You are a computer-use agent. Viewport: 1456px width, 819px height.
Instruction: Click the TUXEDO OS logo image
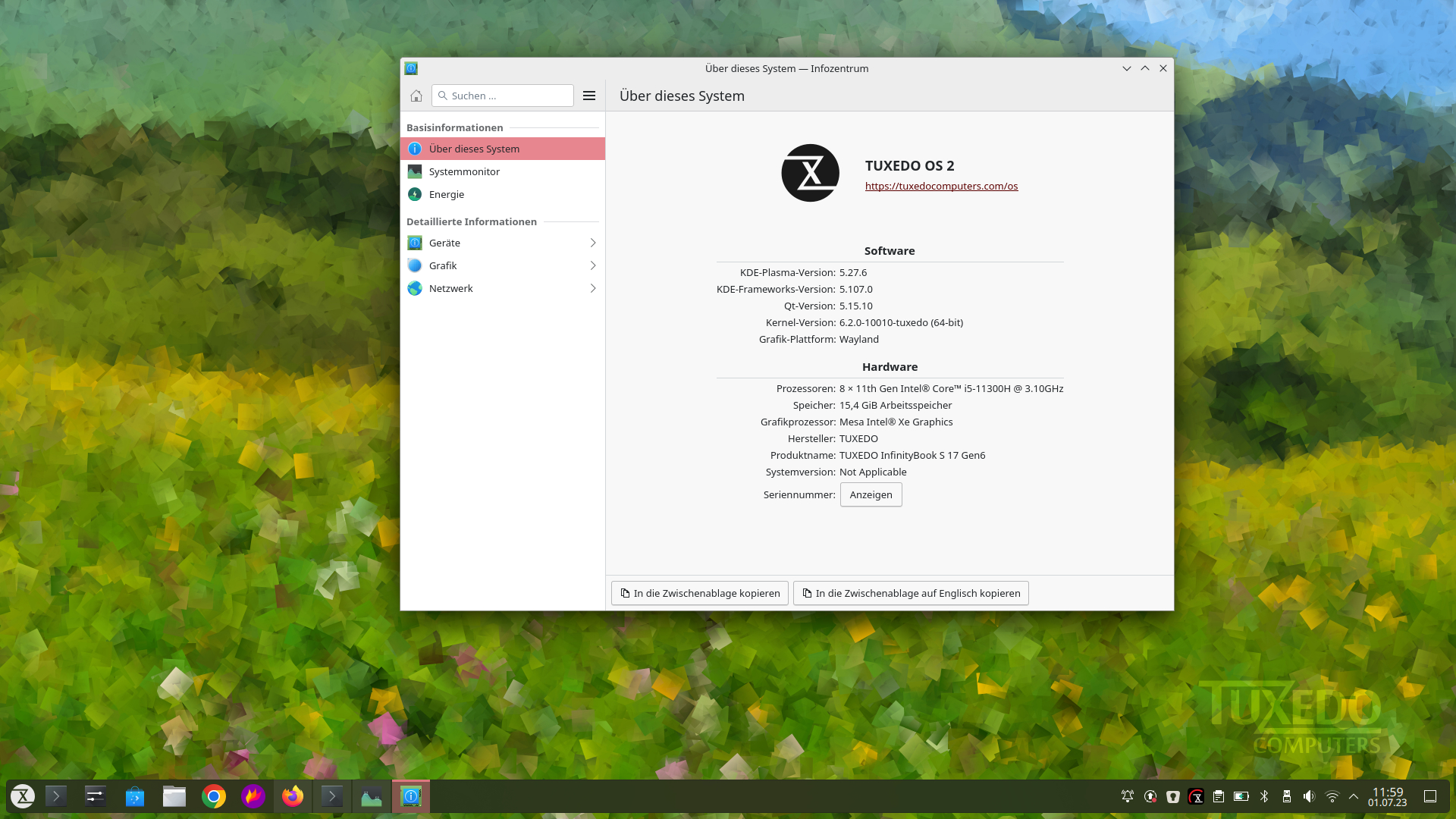[x=810, y=173]
